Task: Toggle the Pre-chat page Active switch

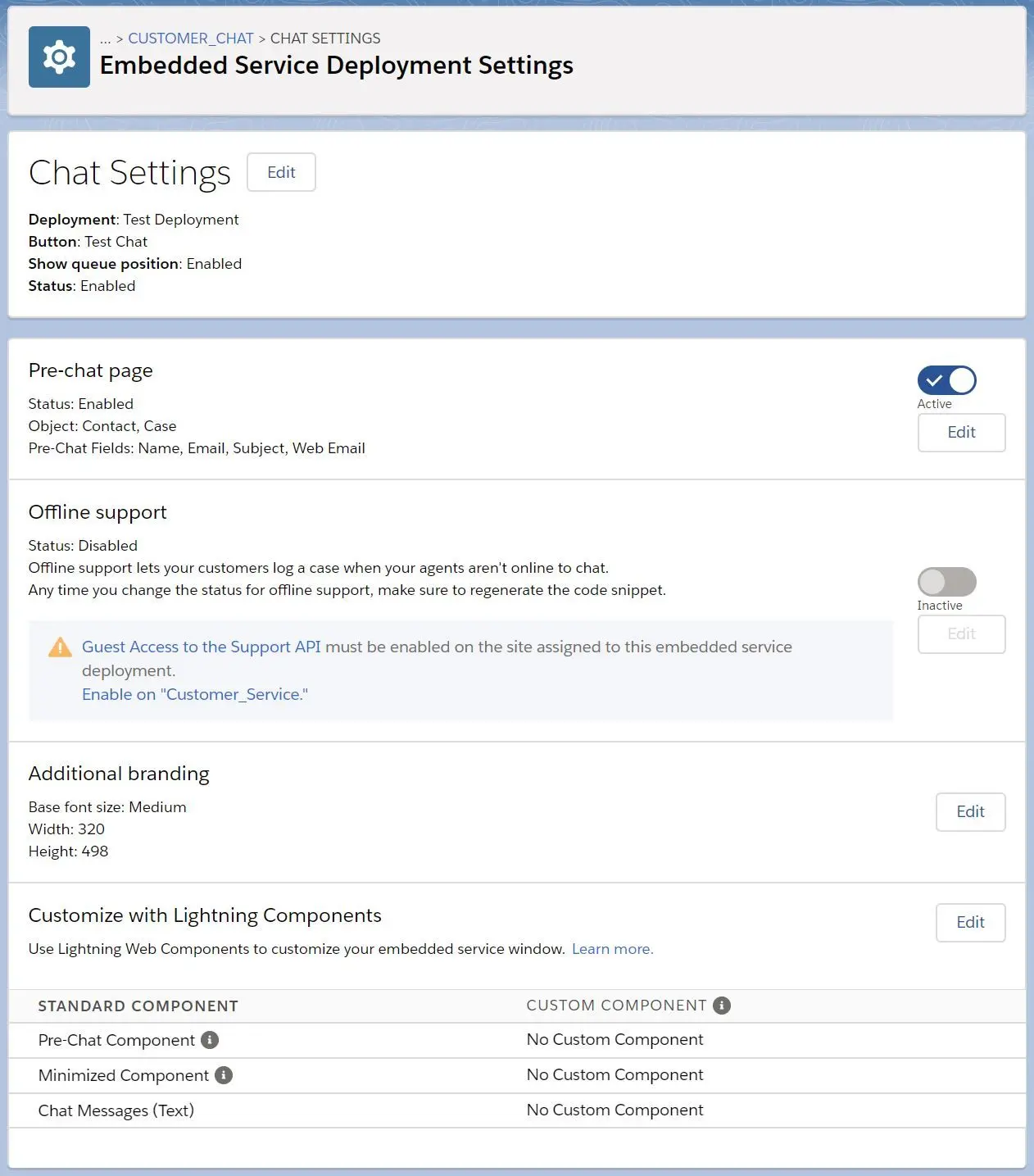Action: 946,380
